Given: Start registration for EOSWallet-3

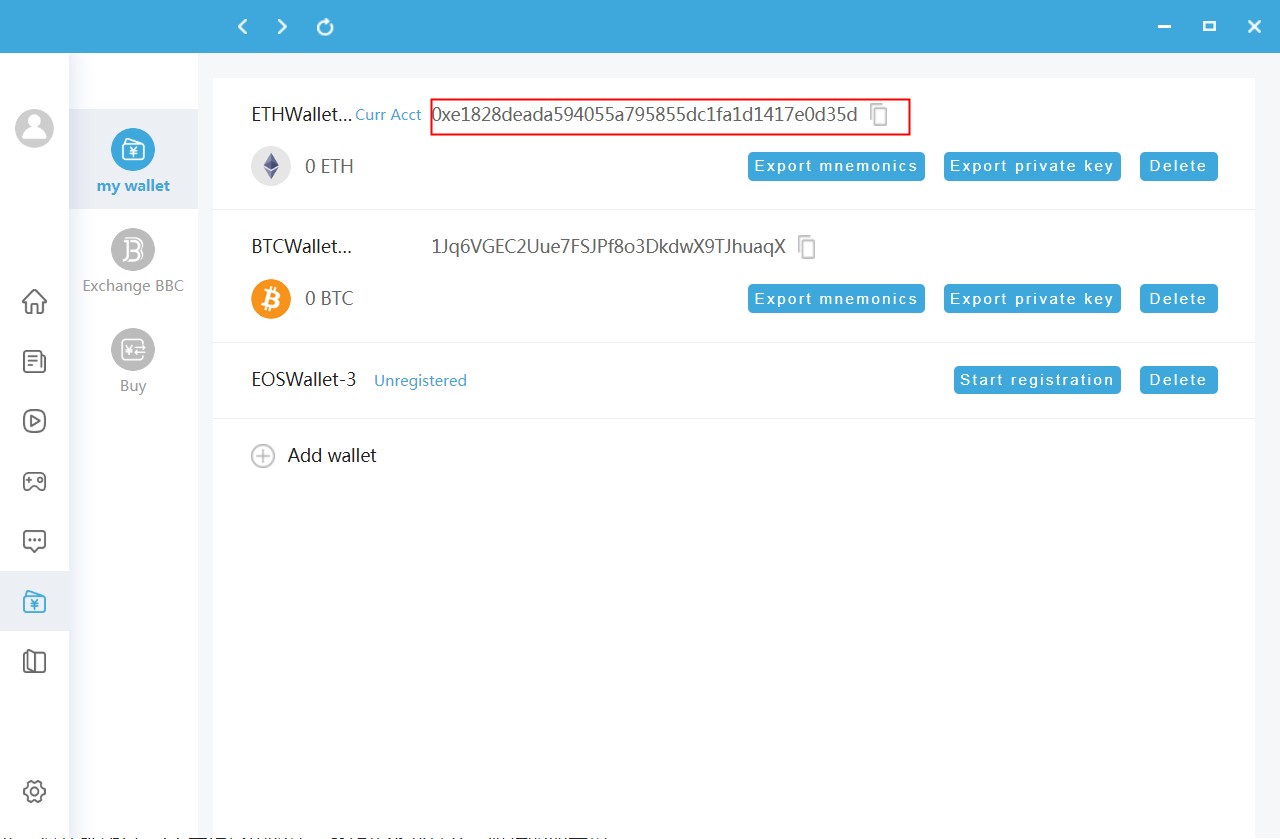Looking at the screenshot, I should point(1037,380).
